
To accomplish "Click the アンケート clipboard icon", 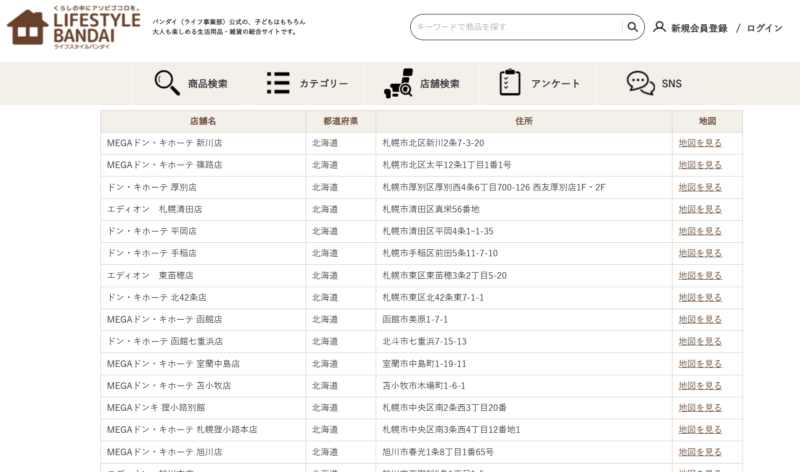I will [x=510, y=83].
